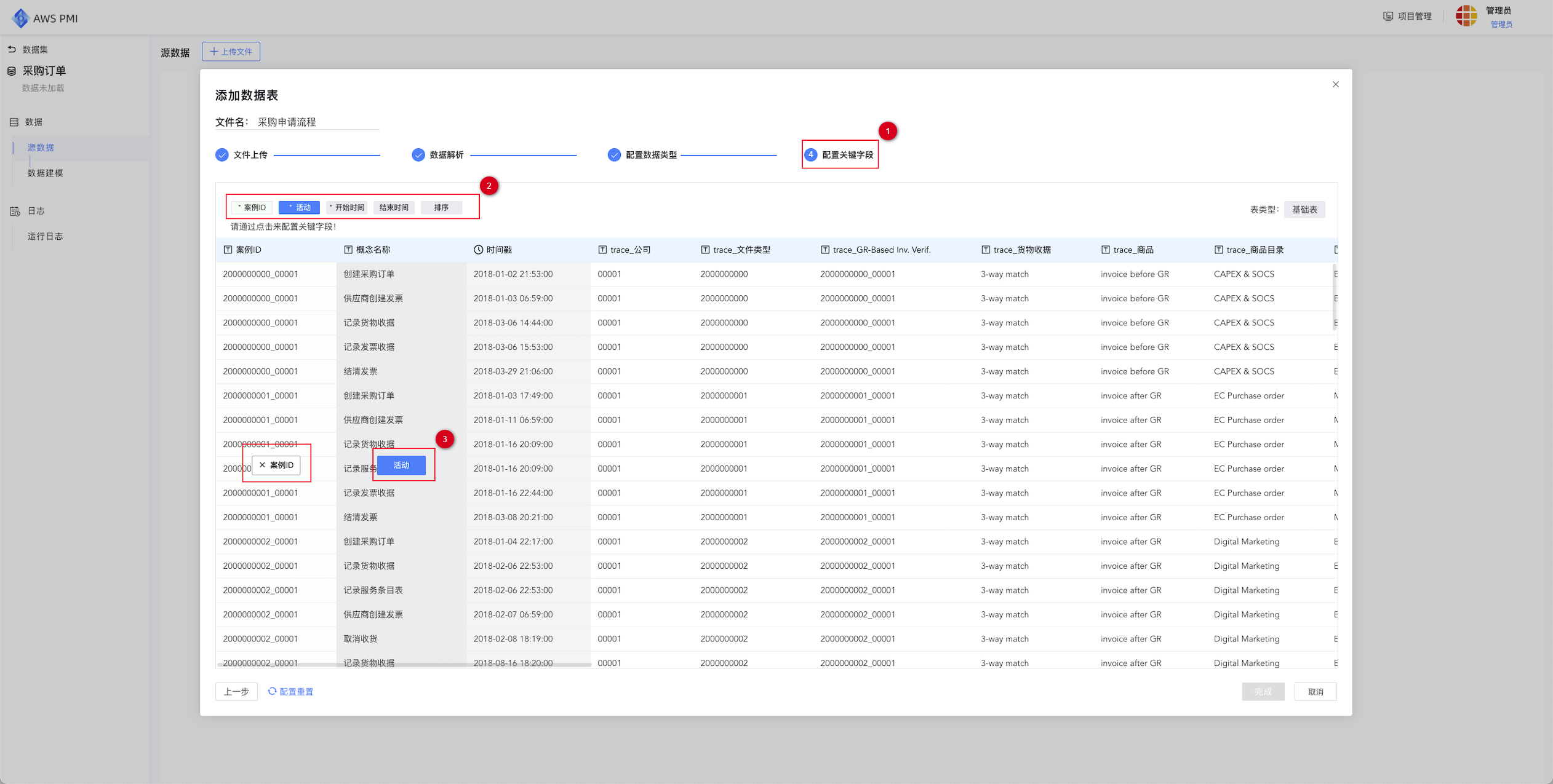This screenshot has height=784, width=1553.
Task: Click the horizontal scrollbar of data table
Action: [x=404, y=665]
